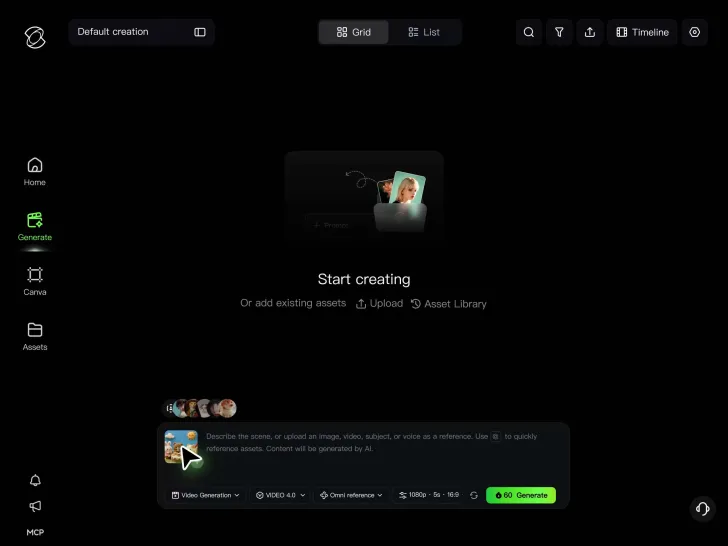Open notifications bell

35,480
